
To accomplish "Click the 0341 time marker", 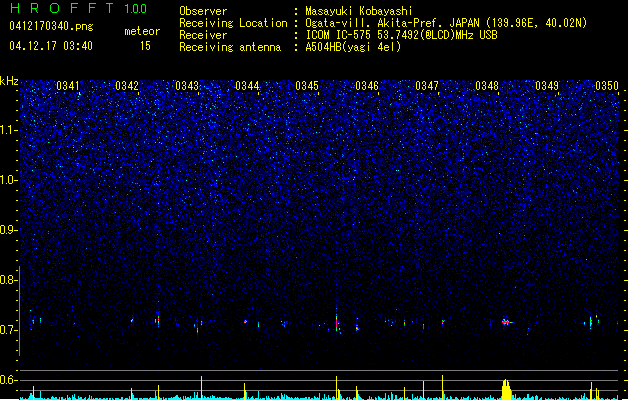I will click(68, 86).
